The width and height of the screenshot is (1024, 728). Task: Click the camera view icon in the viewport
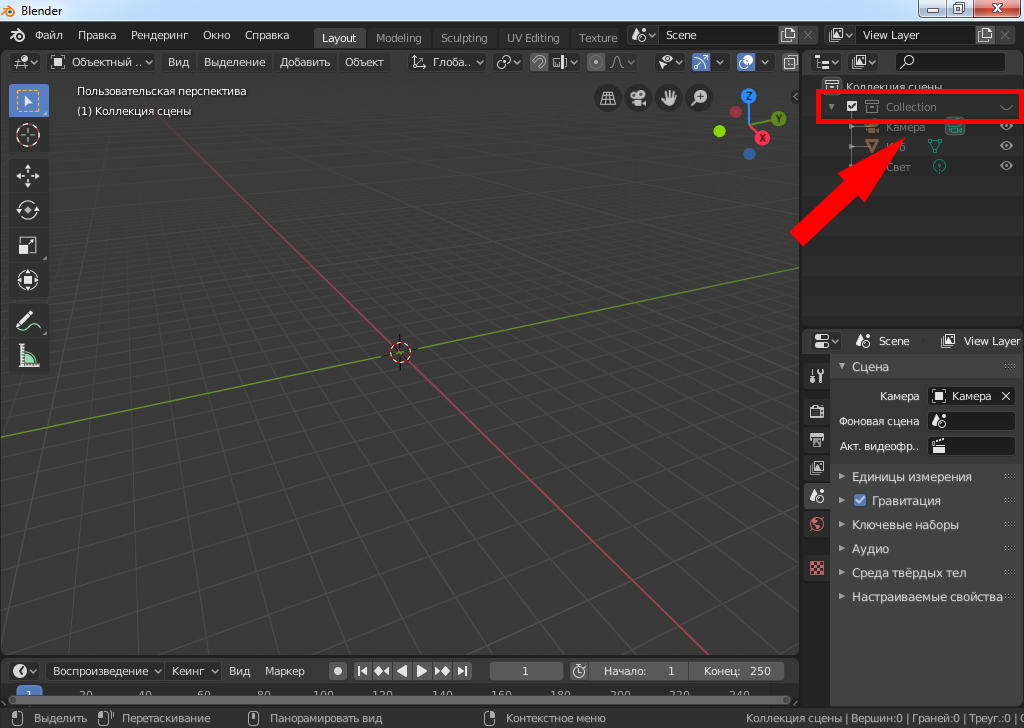click(x=637, y=98)
